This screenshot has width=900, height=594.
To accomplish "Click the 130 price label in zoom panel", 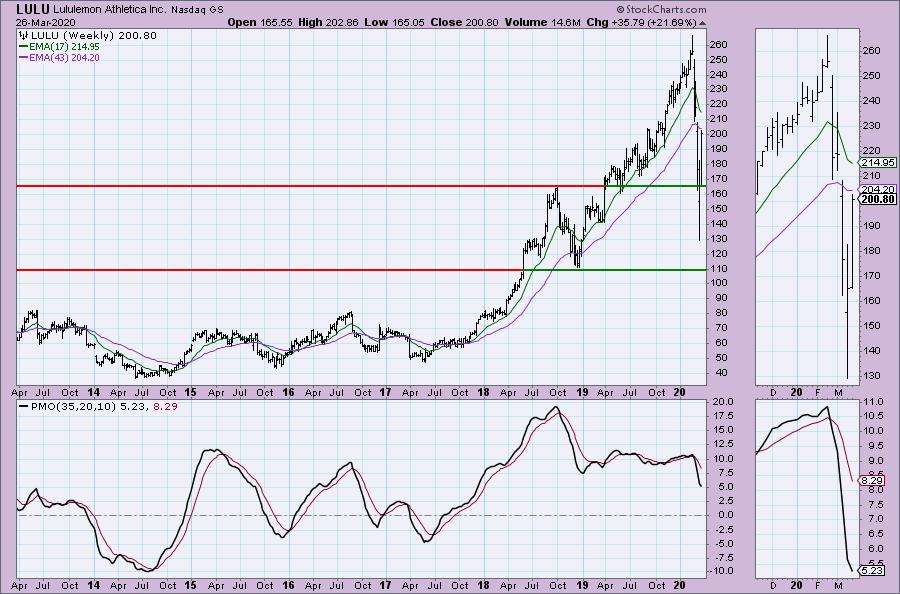I will 871,375.
